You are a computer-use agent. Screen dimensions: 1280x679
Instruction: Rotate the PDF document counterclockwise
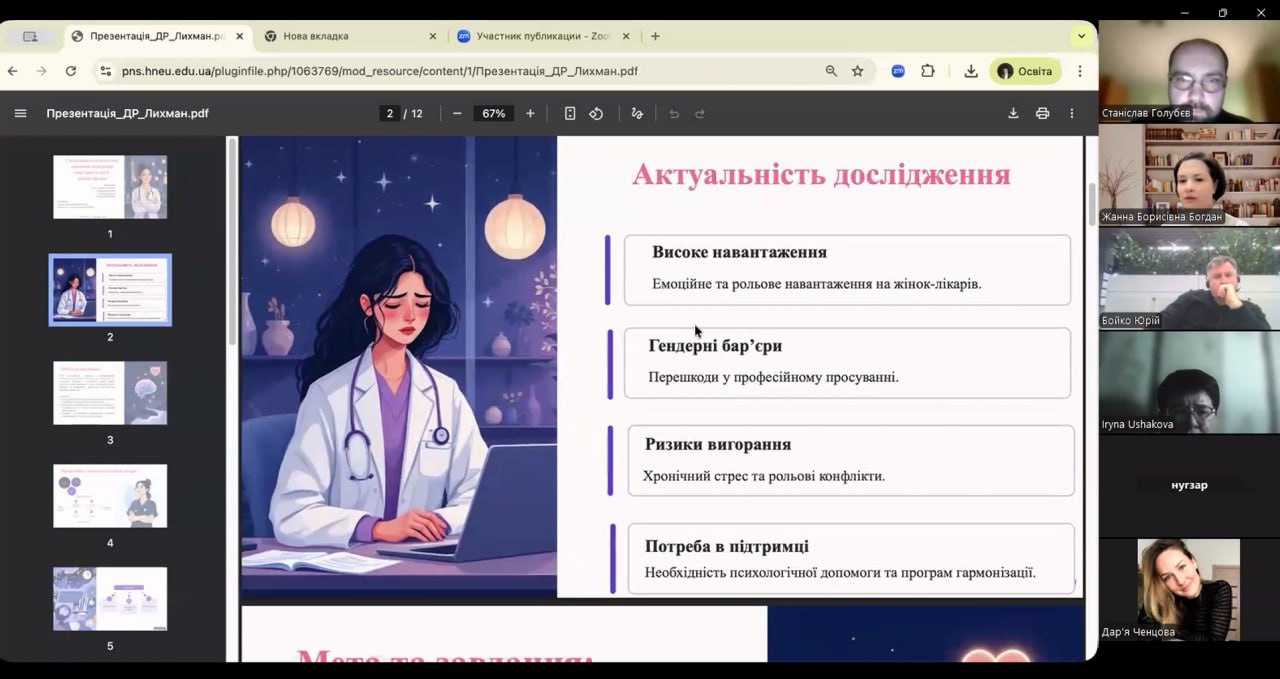(x=596, y=114)
